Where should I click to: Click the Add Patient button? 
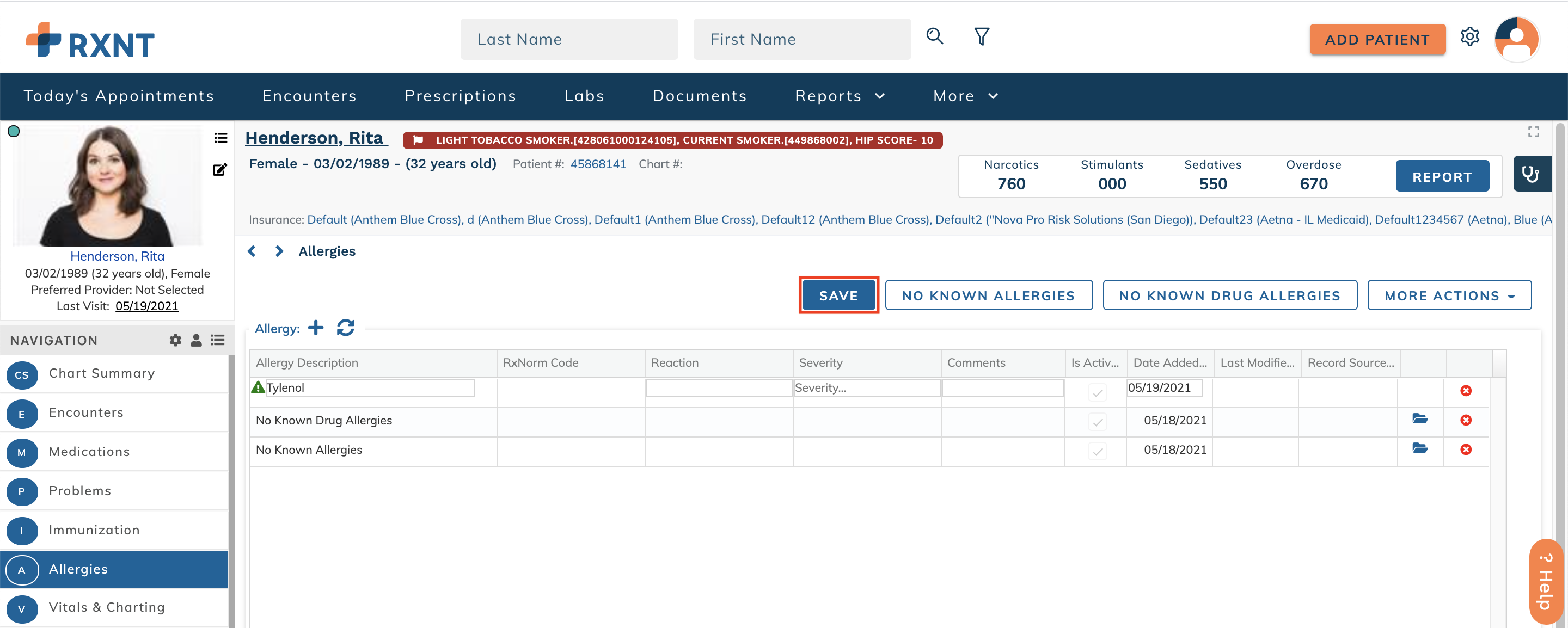(1377, 40)
